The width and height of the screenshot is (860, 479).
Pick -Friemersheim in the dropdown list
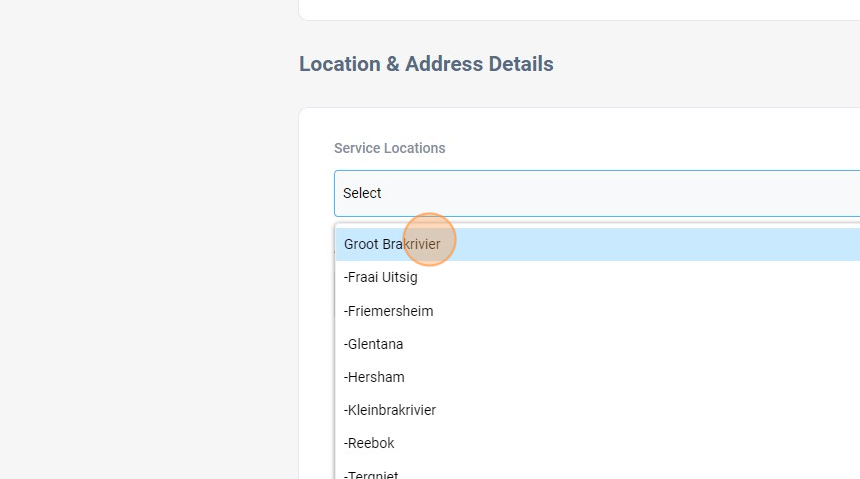(389, 311)
